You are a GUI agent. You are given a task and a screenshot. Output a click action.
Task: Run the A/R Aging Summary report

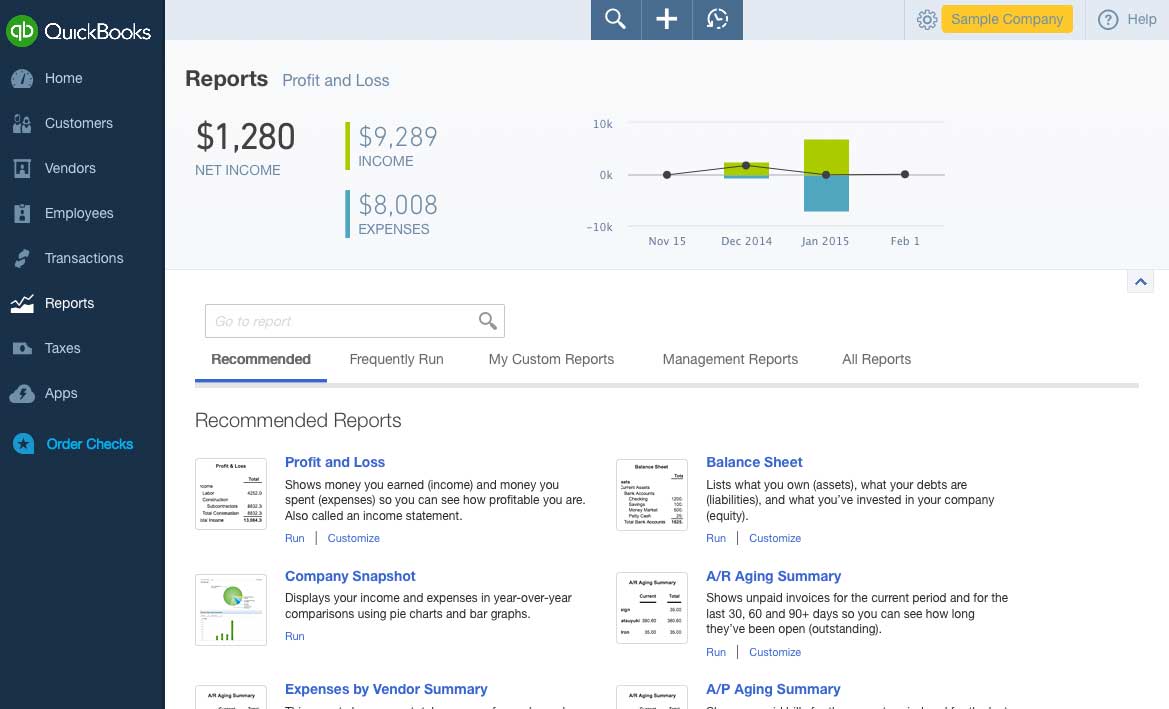[x=716, y=652]
